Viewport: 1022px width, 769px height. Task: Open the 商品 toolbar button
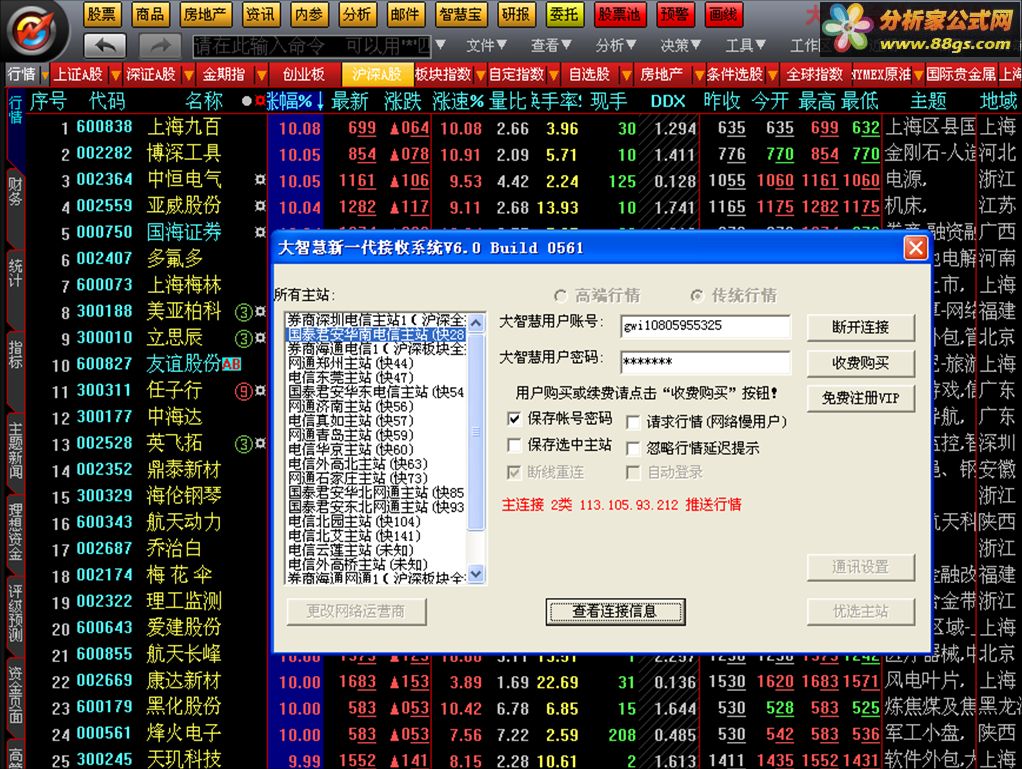click(x=150, y=14)
